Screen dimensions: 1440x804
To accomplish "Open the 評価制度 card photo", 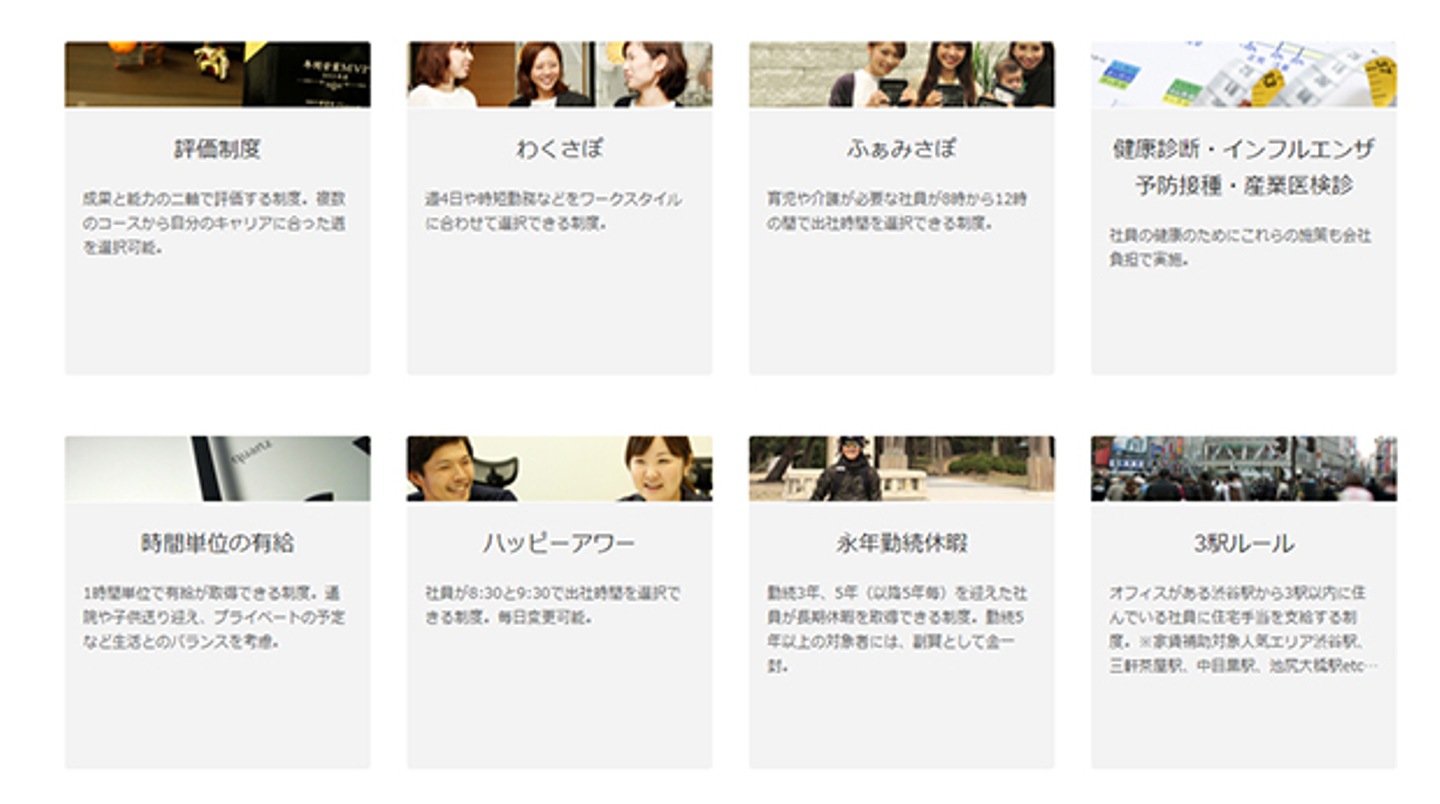I will (x=217, y=74).
